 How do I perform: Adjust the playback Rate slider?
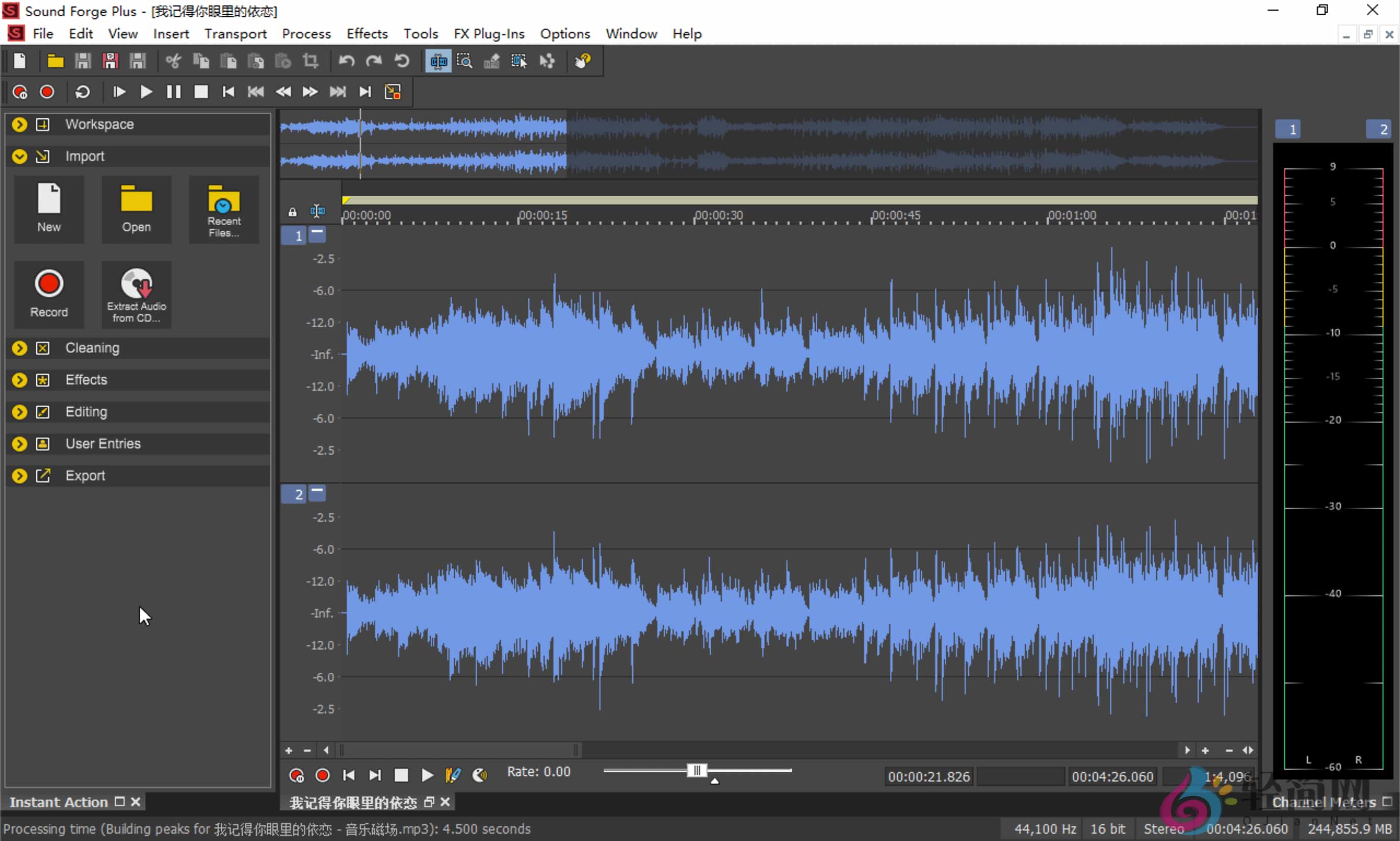(698, 771)
